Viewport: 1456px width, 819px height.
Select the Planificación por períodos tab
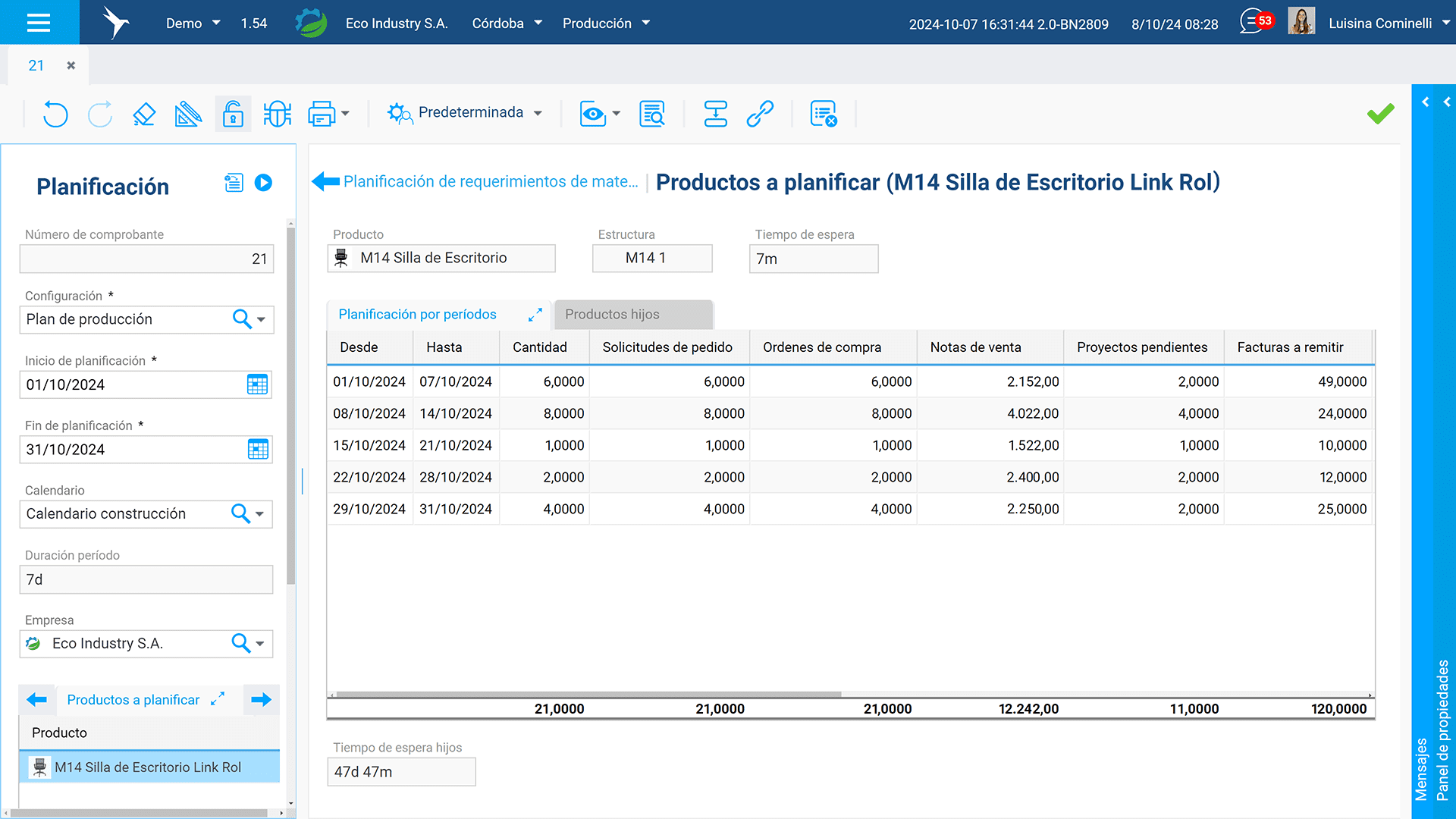pyautogui.click(x=417, y=314)
